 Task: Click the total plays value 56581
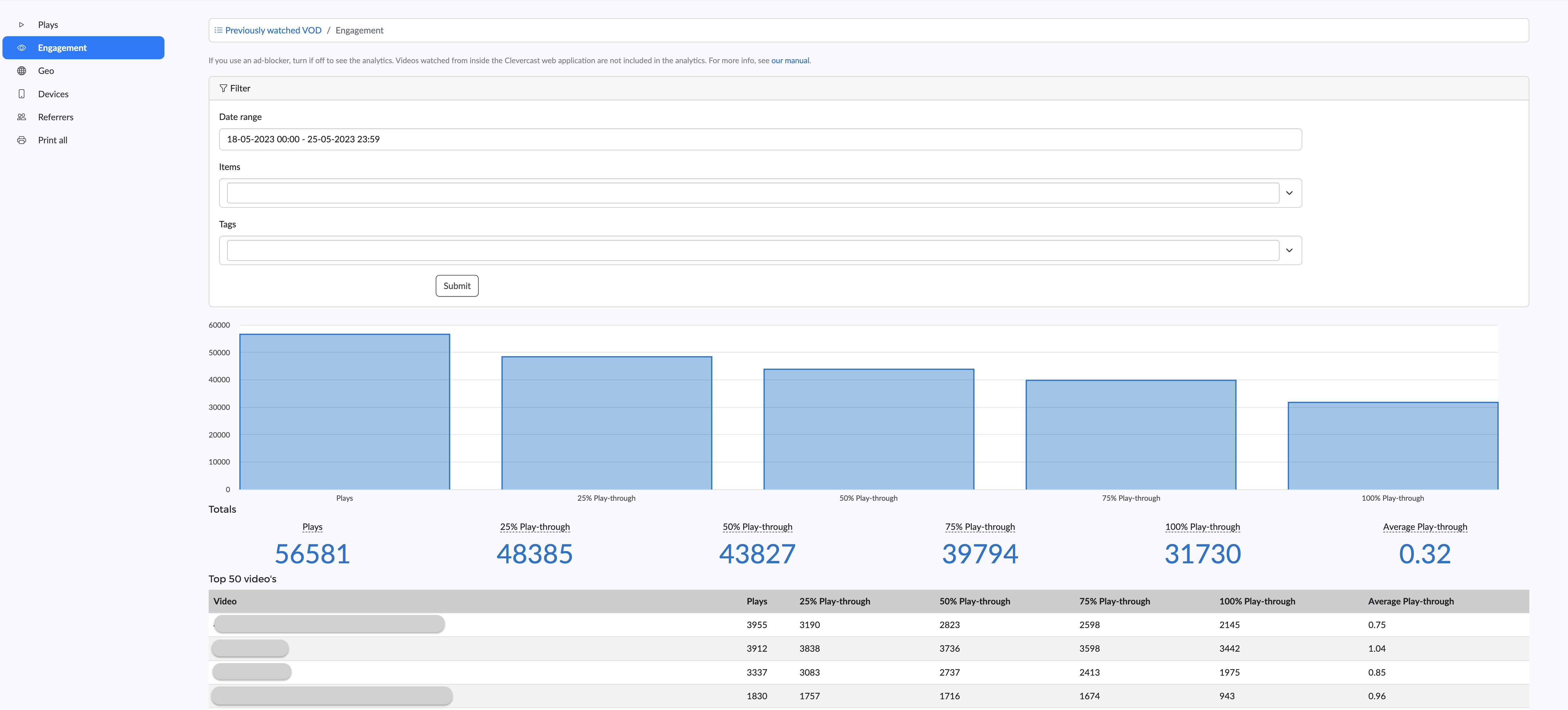click(x=312, y=554)
